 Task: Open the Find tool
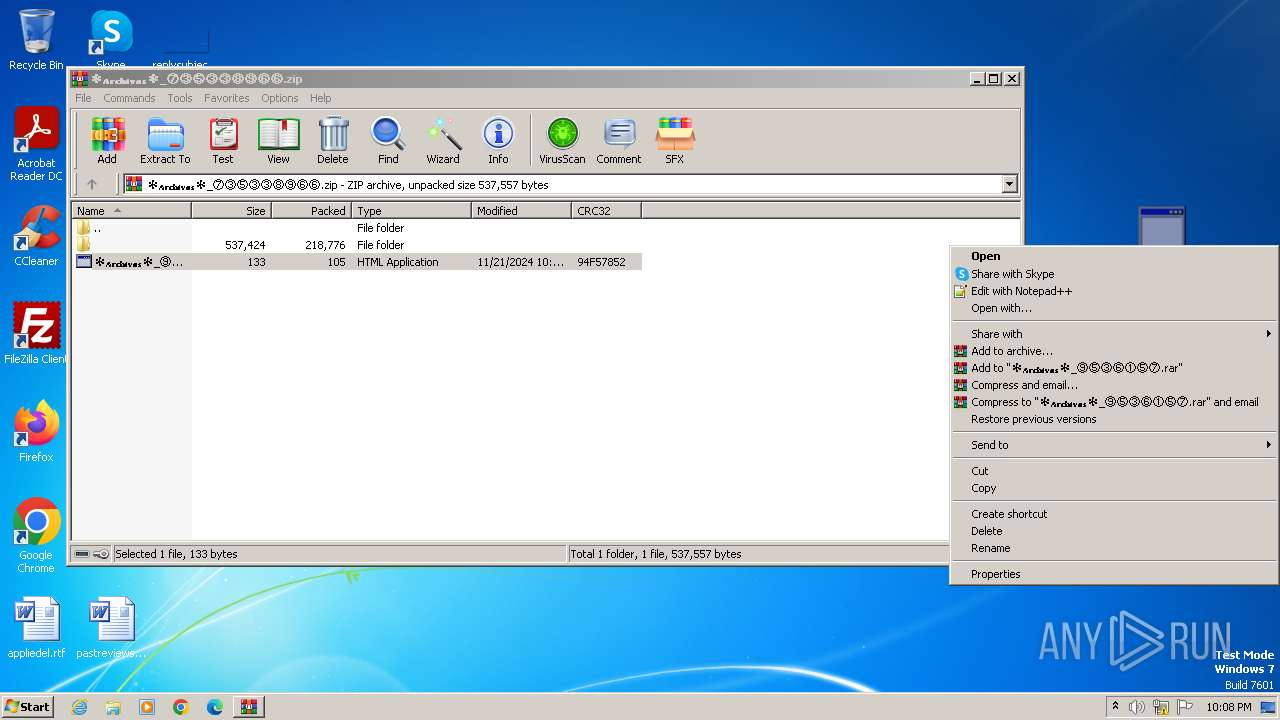(388, 140)
